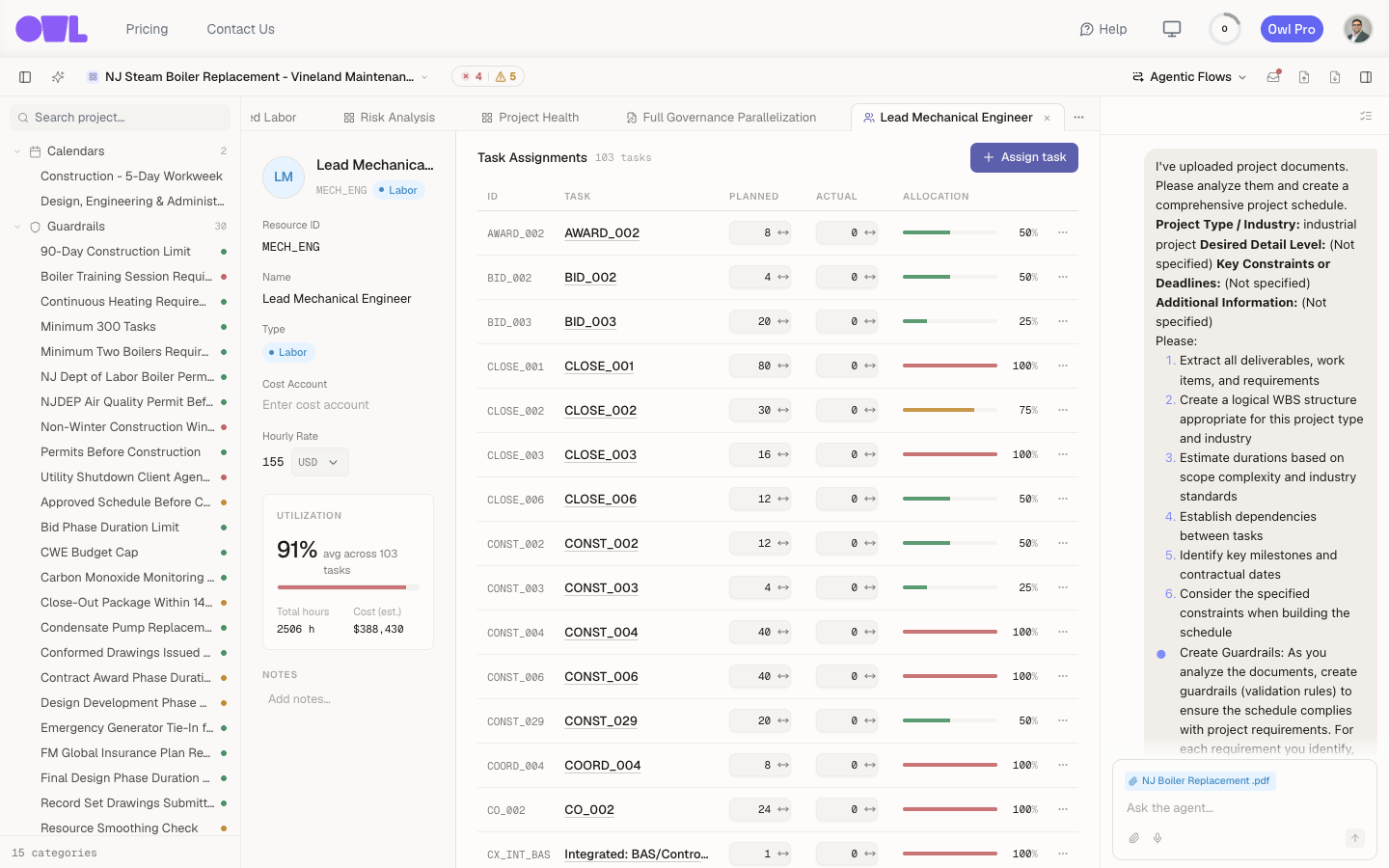
Task: Click the NJ Boiler Replacement .pdf attachment
Action: click(1199, 780)
